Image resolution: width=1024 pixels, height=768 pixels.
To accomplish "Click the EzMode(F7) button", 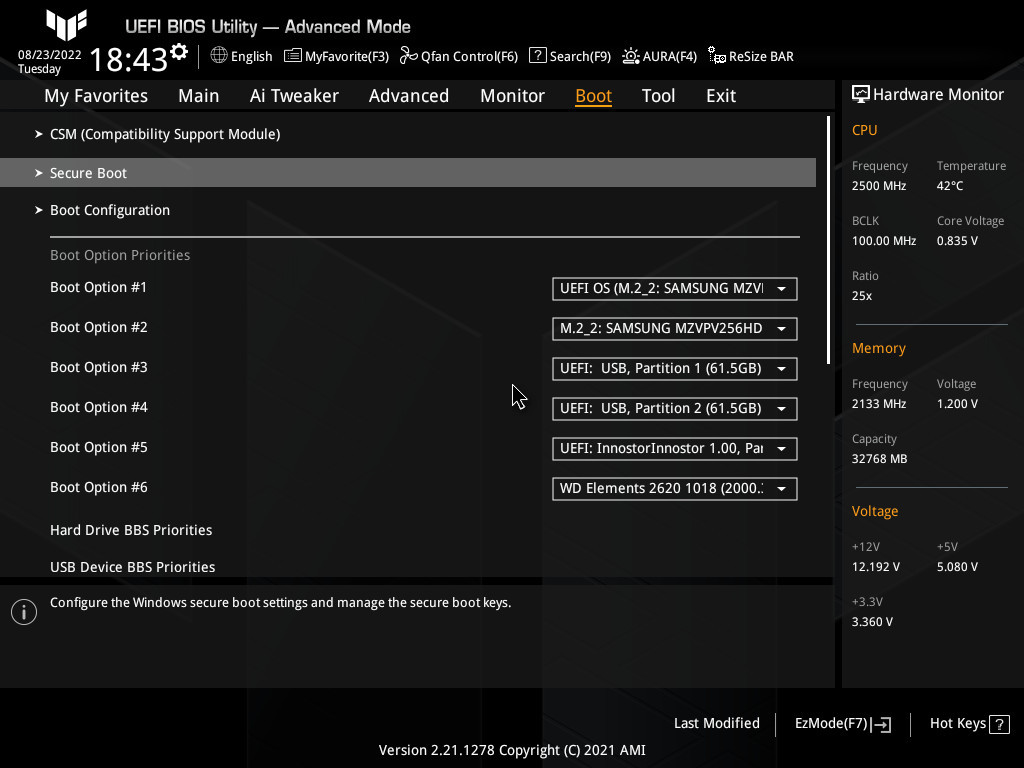I will tap(841, 723).
